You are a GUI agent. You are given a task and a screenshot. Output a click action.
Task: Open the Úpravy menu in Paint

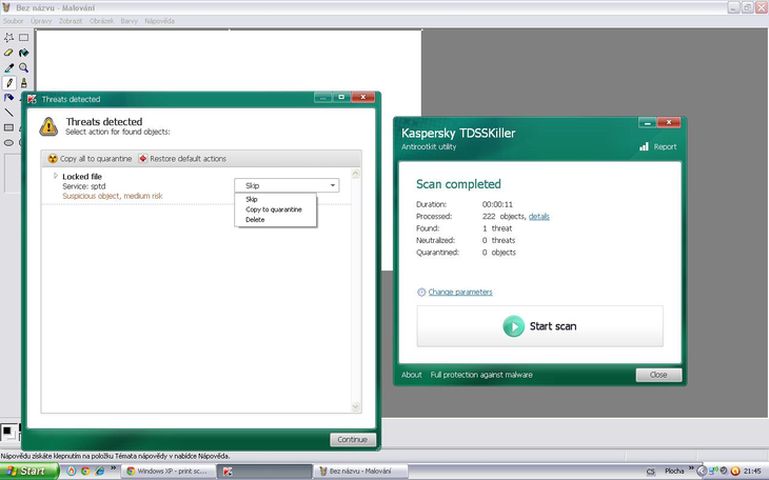click(41, 21)
